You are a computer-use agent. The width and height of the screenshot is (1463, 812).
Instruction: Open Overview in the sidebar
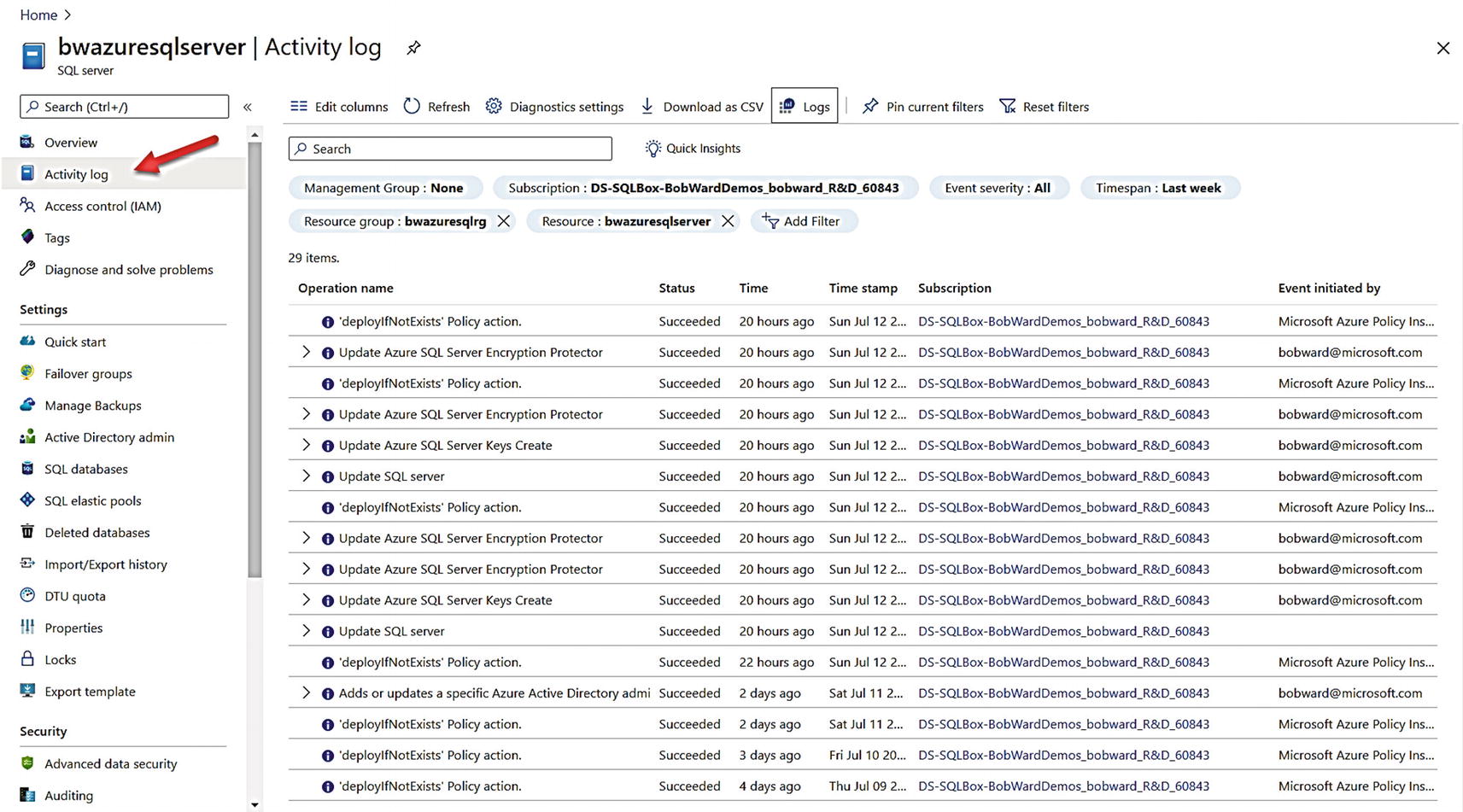[71, 143]
